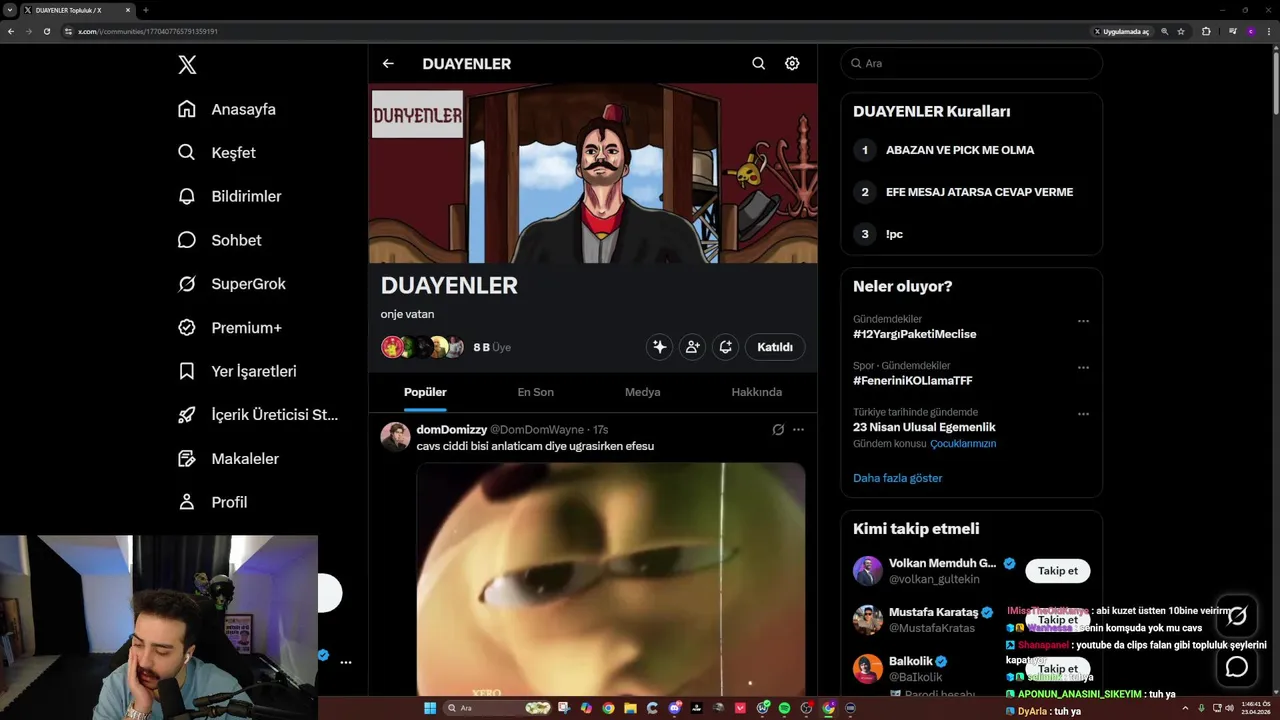The height and width of the screenshot is (720, 1280).
Task: Open Chrome three-dot menu
Action: pos(1268,31)
